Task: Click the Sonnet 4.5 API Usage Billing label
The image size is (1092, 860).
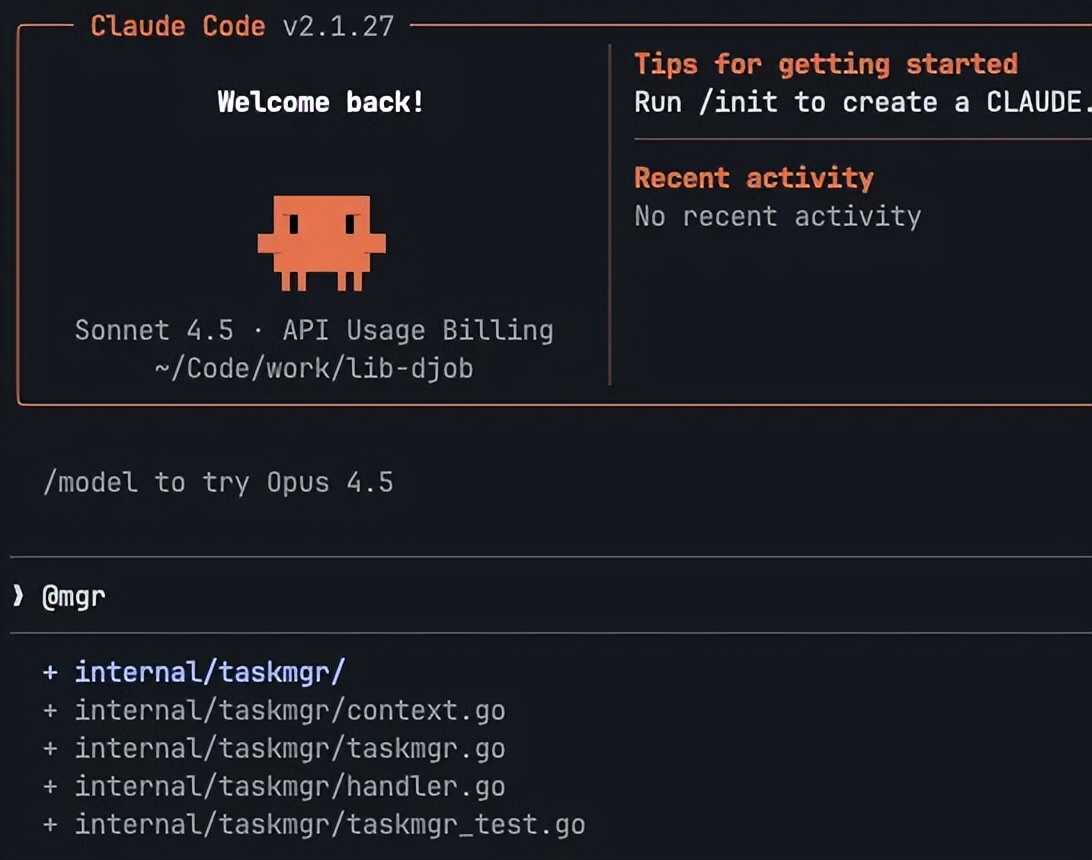Action: coord(314,330)
